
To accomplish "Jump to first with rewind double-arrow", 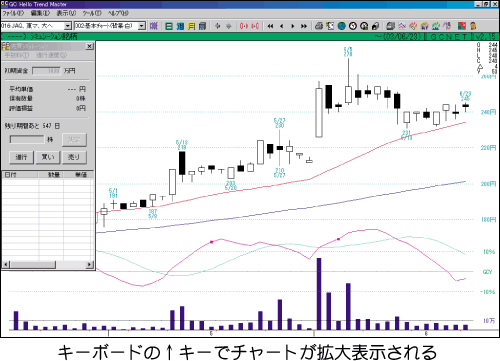I will (270, 26).
